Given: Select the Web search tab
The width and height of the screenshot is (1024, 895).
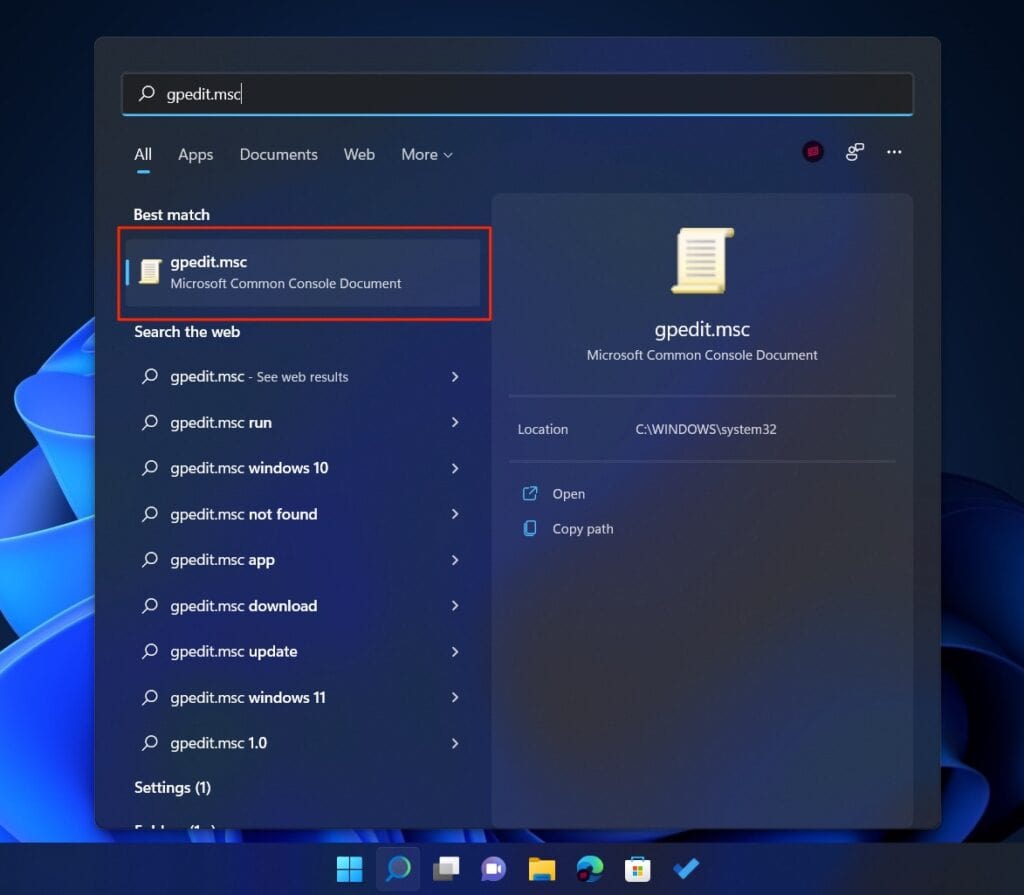Looking at the screenshot, I should pyautogui.click(x=359, y=154).
